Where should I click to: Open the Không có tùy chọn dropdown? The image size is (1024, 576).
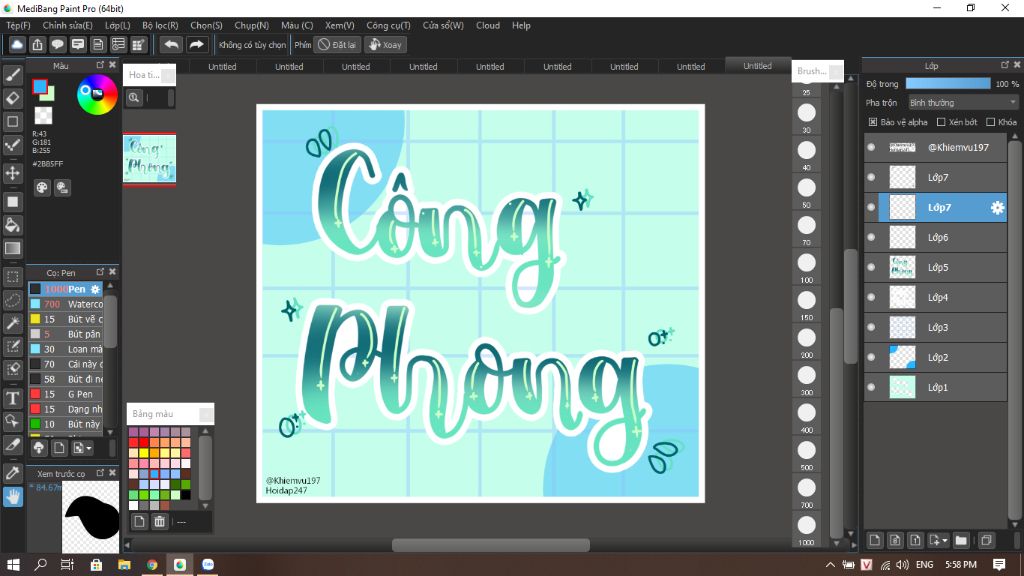(252, 44)
